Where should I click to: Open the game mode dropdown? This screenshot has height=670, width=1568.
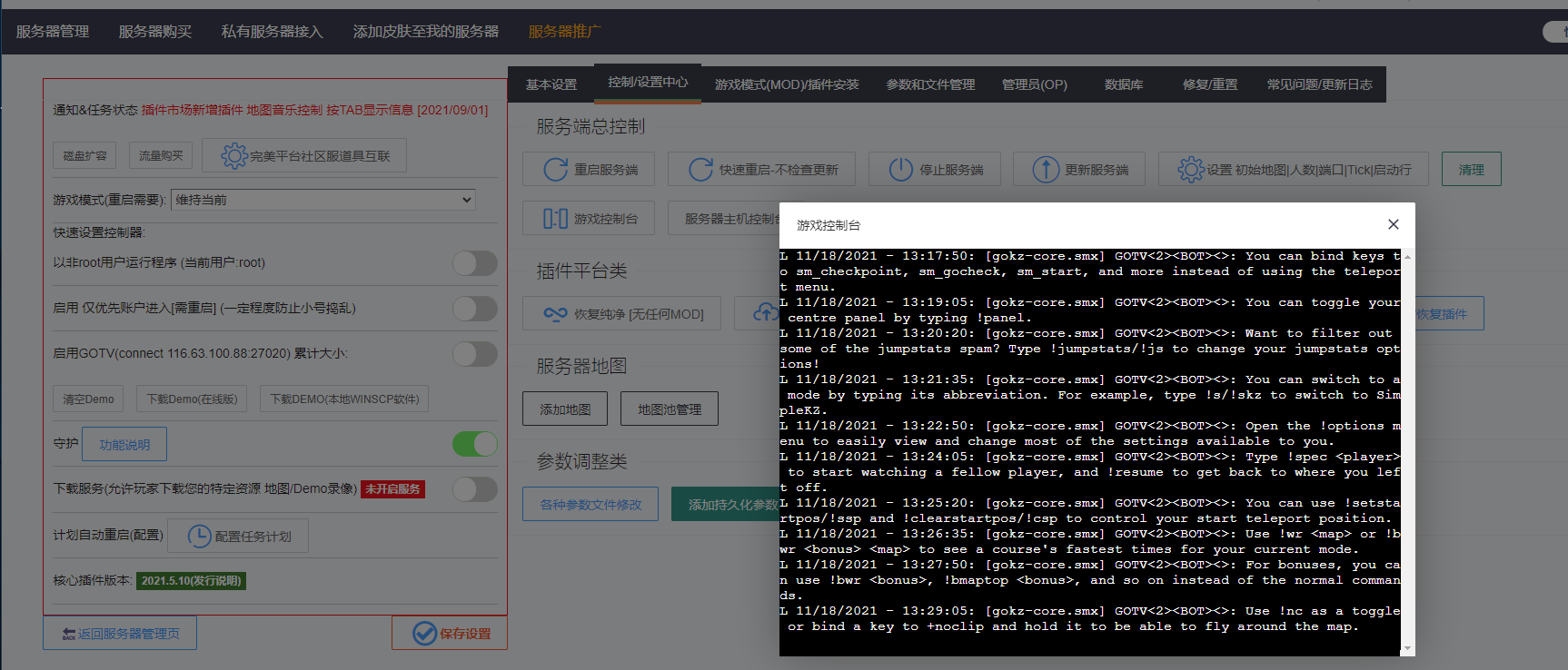coord(323,200)
